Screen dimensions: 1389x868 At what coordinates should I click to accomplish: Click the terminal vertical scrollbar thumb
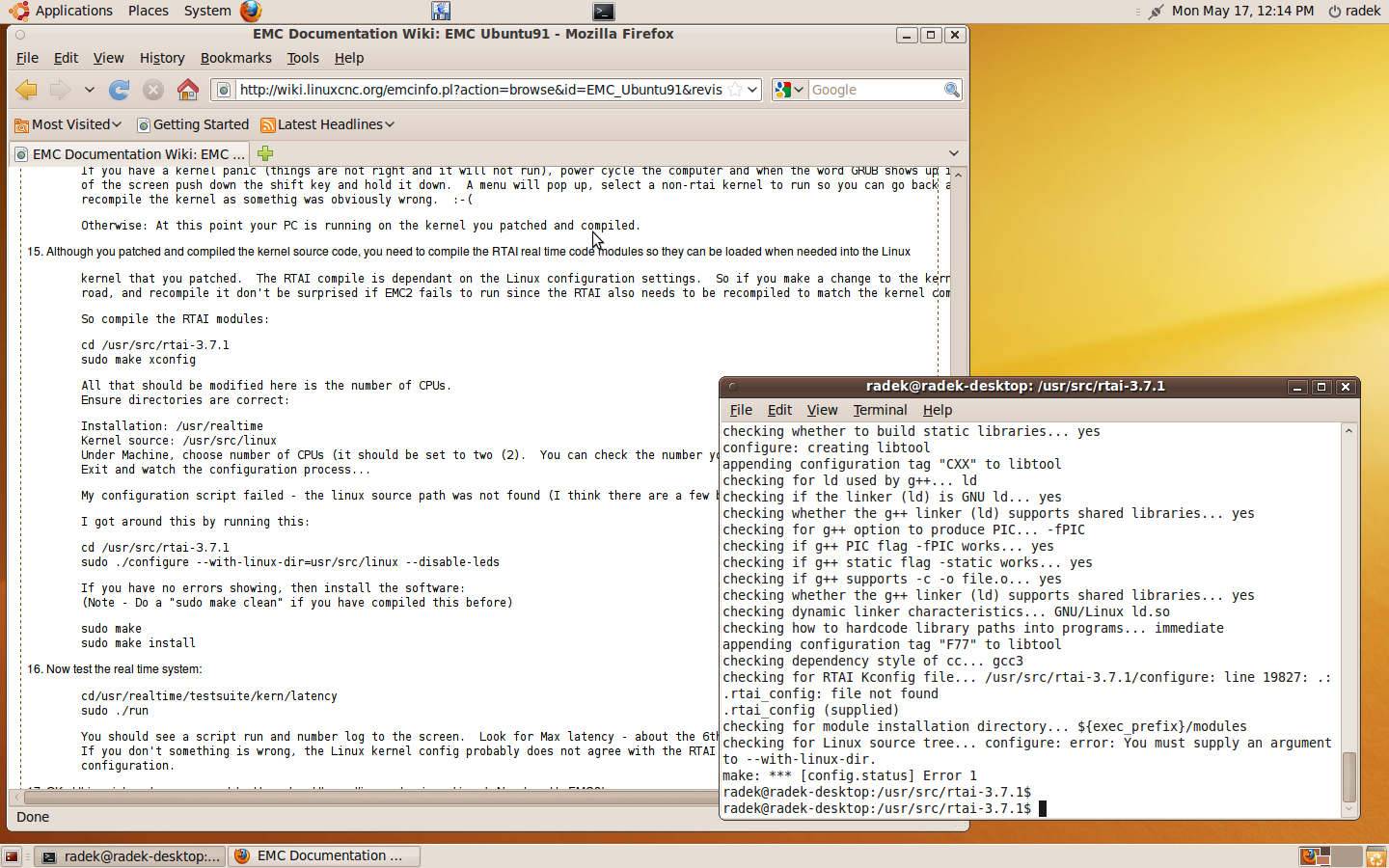point(1348,776)
